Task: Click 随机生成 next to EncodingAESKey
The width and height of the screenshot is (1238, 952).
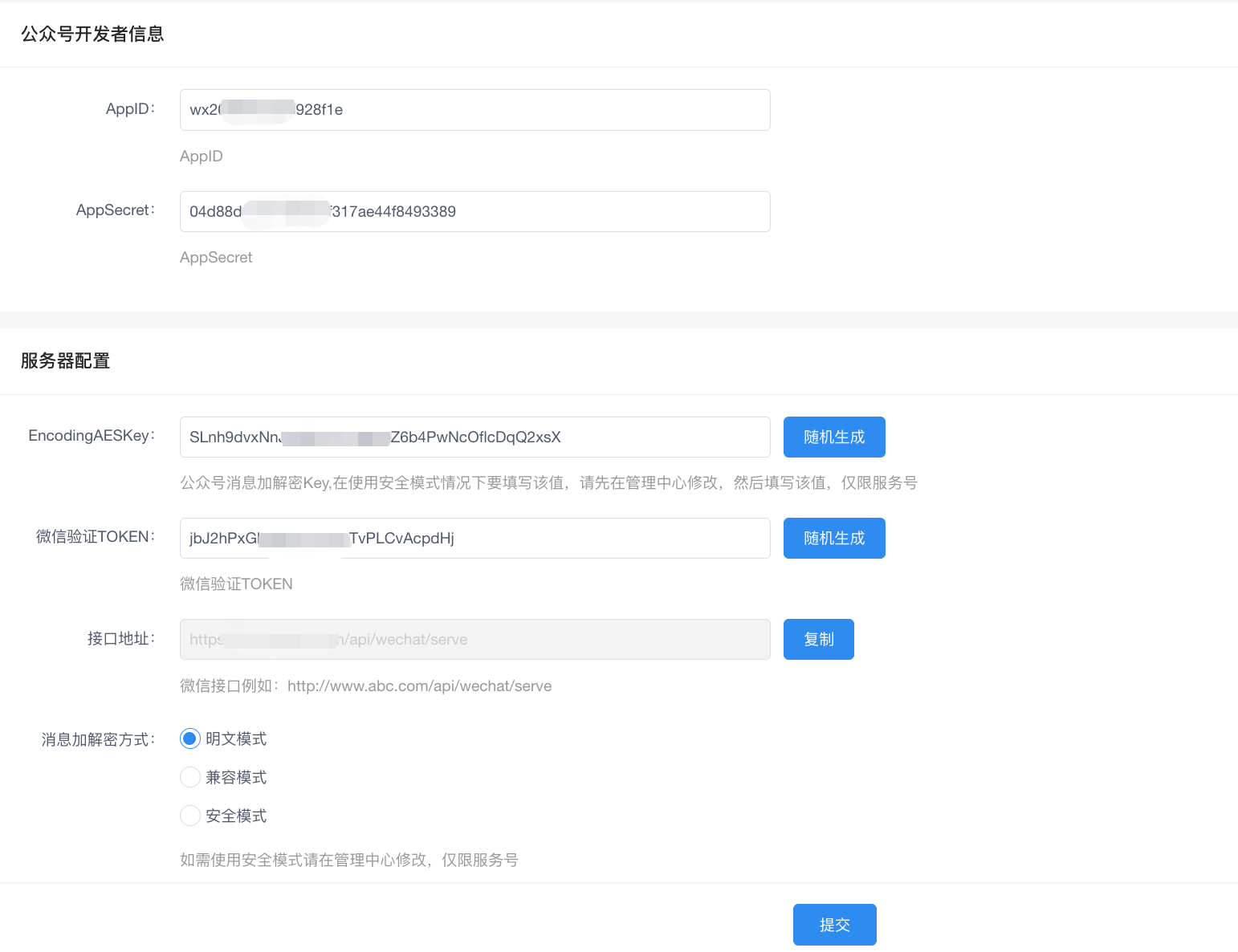Action: pyautogui.click(x=834, y=437)
